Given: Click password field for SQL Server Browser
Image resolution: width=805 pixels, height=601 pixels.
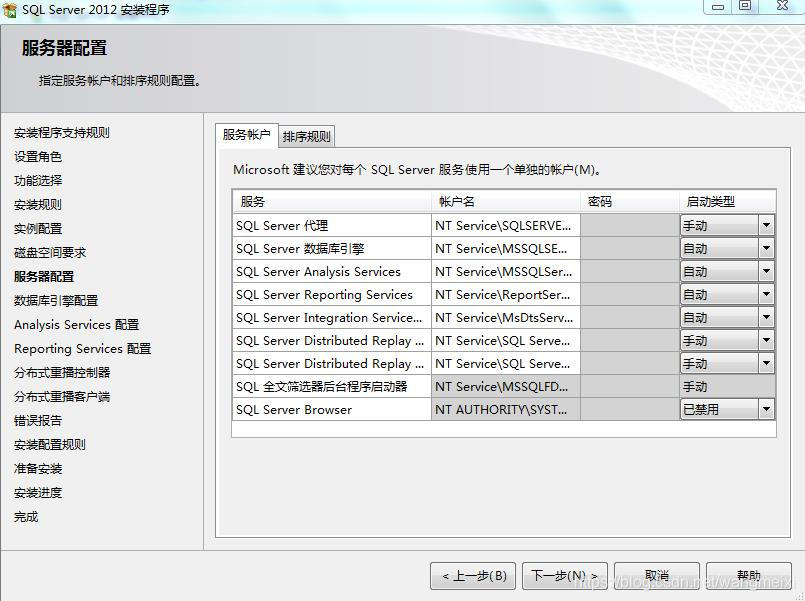Looking at the screenshot, I should pyautogui.click(x=630, y=410).
